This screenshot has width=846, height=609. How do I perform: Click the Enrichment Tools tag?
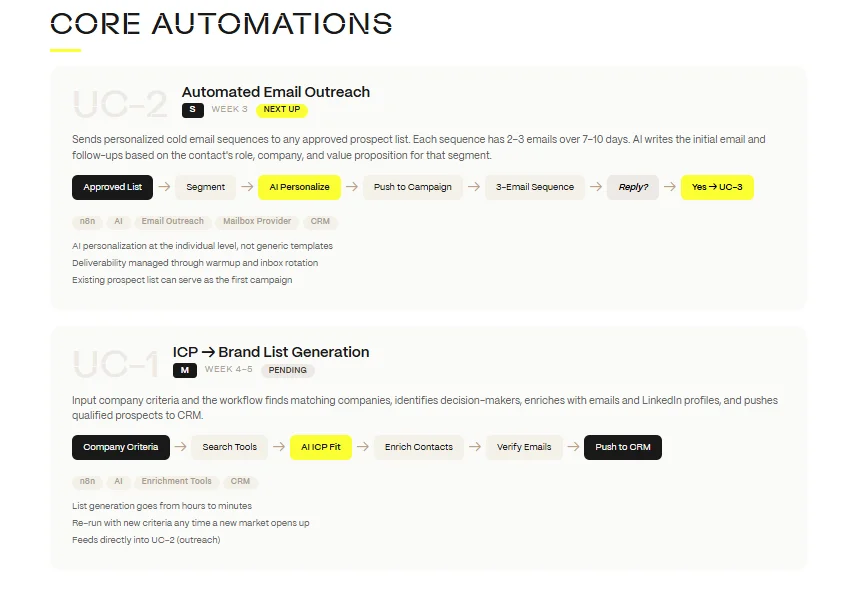point(177,481)
